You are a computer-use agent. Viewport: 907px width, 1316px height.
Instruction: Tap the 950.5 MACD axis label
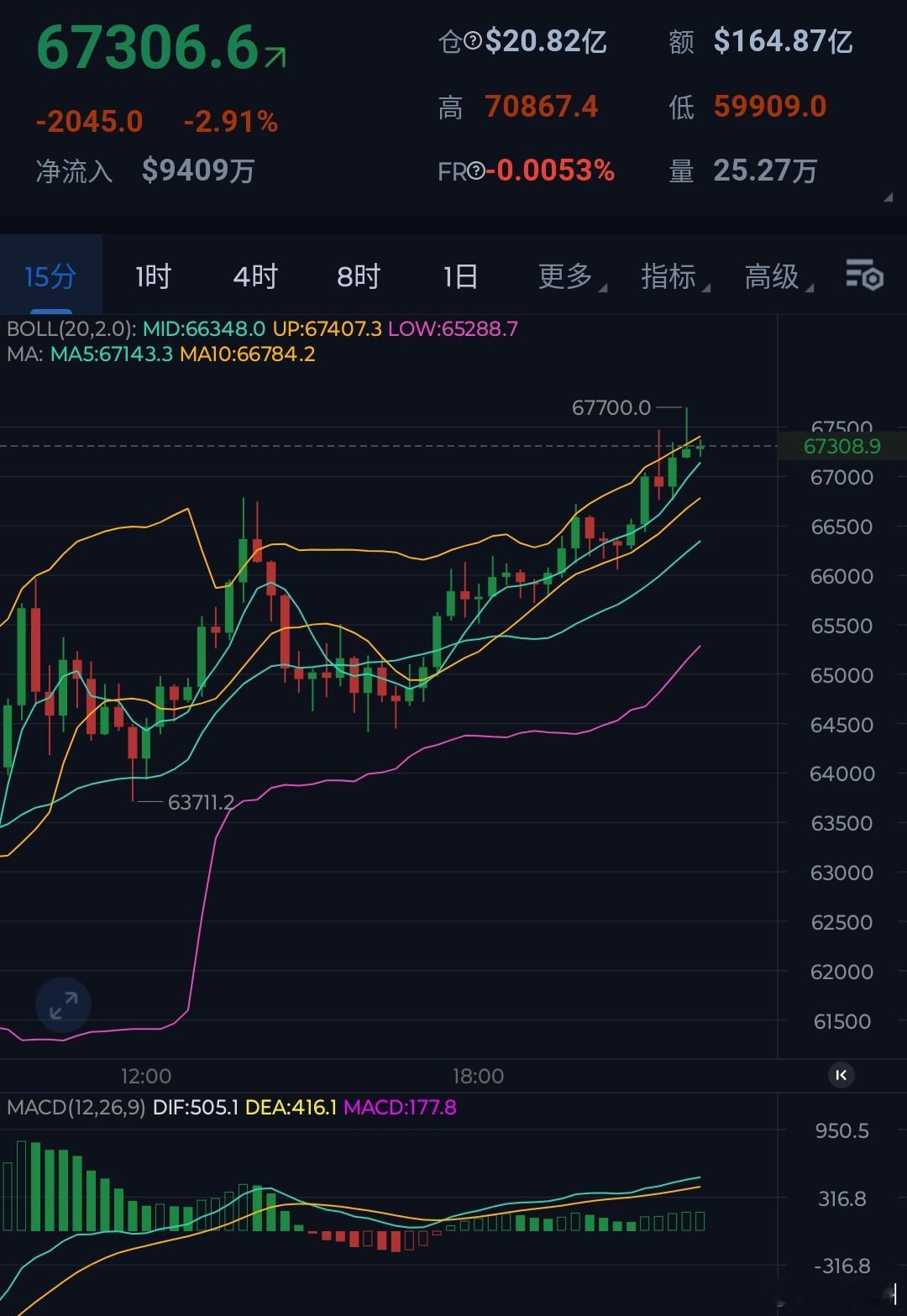[842, 1130]
